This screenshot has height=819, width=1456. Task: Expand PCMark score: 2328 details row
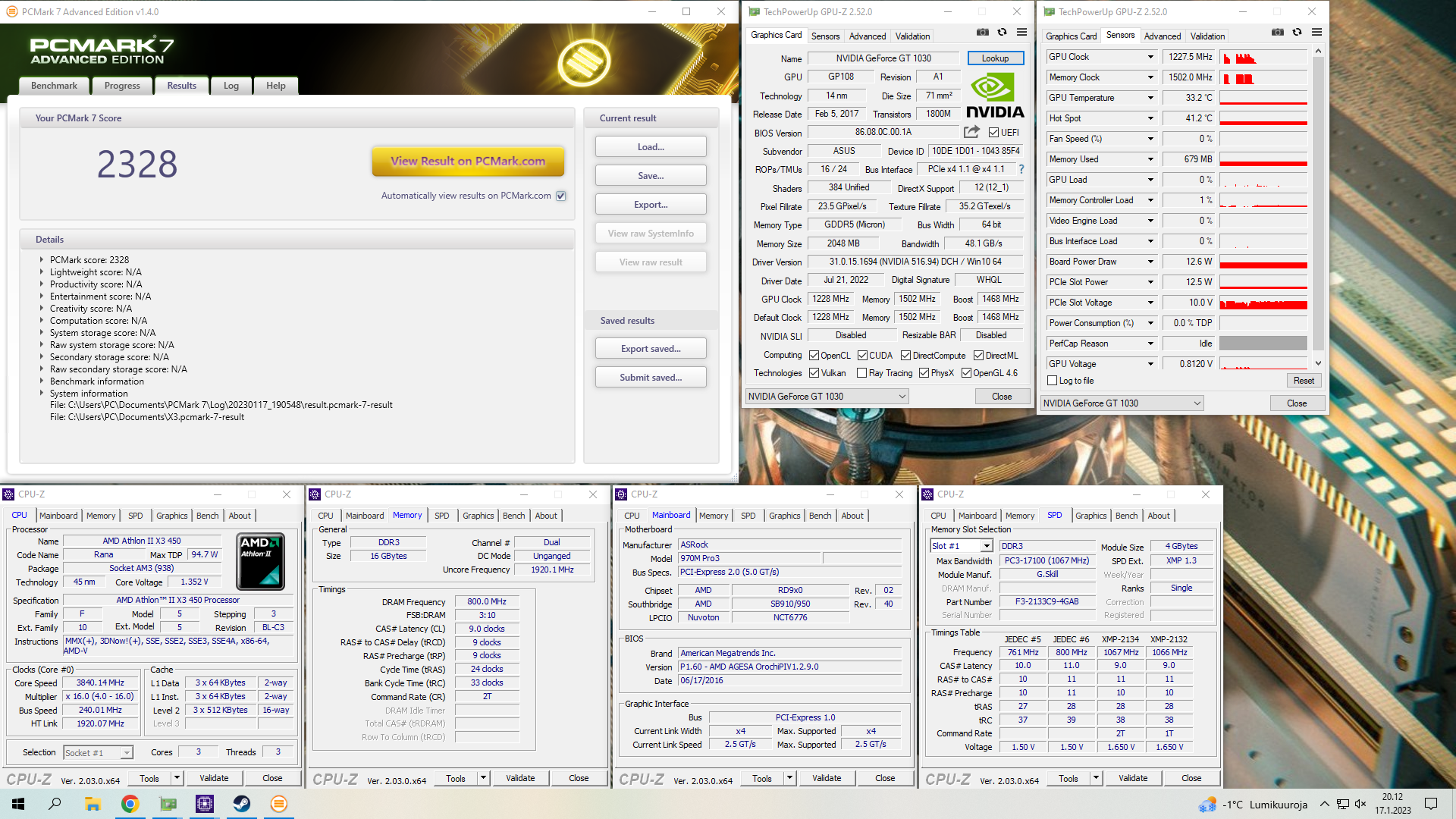pos(42,259)
